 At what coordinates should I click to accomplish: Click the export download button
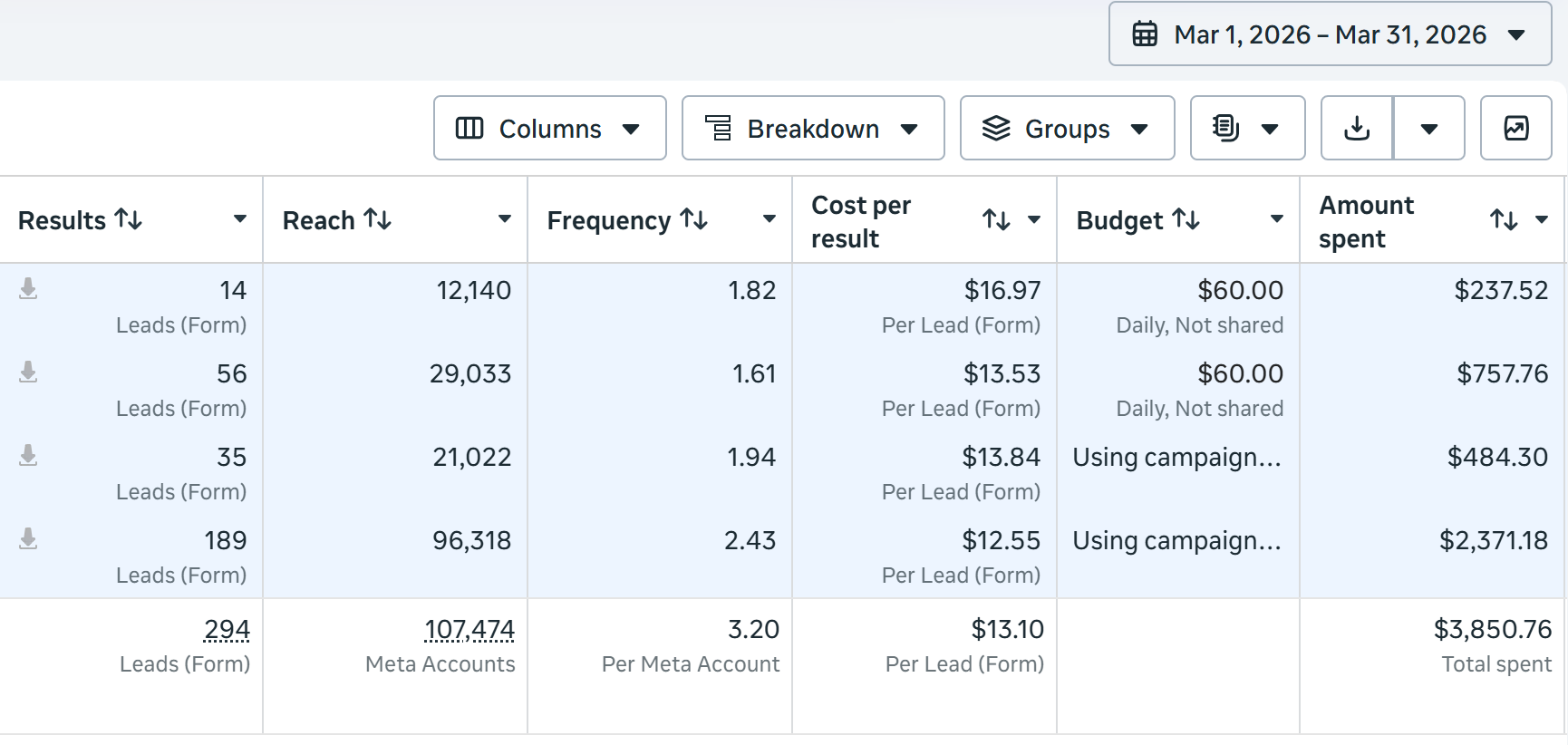pyautogui.click(x=1357, y=129)
